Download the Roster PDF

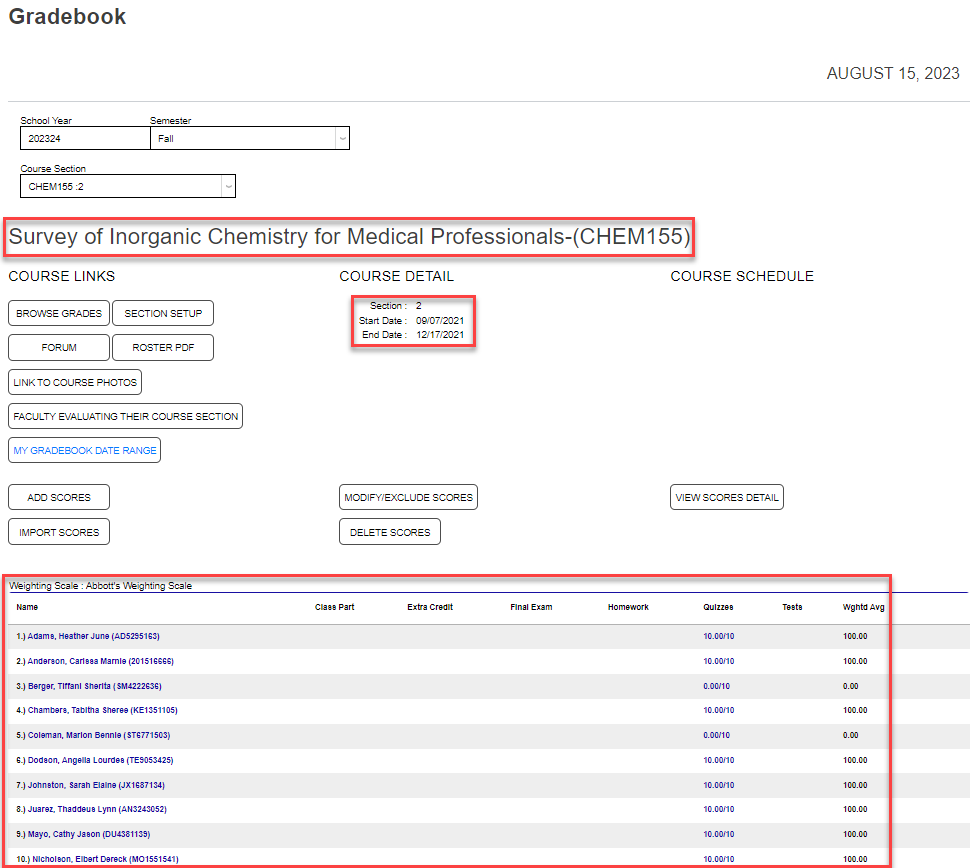pyautogui.click(x=163, y=348)
